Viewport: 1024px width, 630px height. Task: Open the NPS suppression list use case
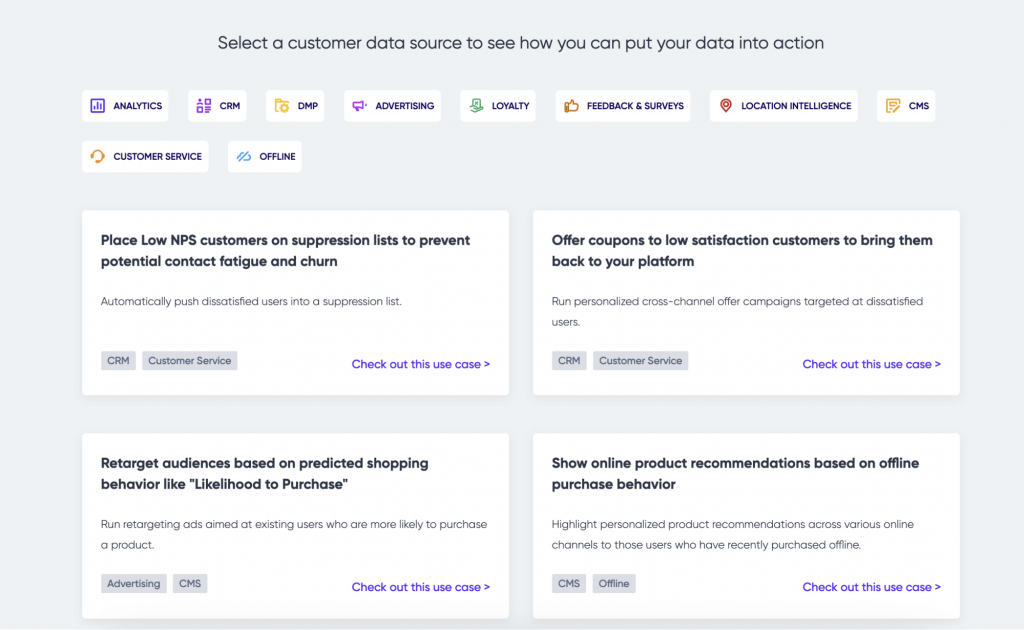click(420, 364)
